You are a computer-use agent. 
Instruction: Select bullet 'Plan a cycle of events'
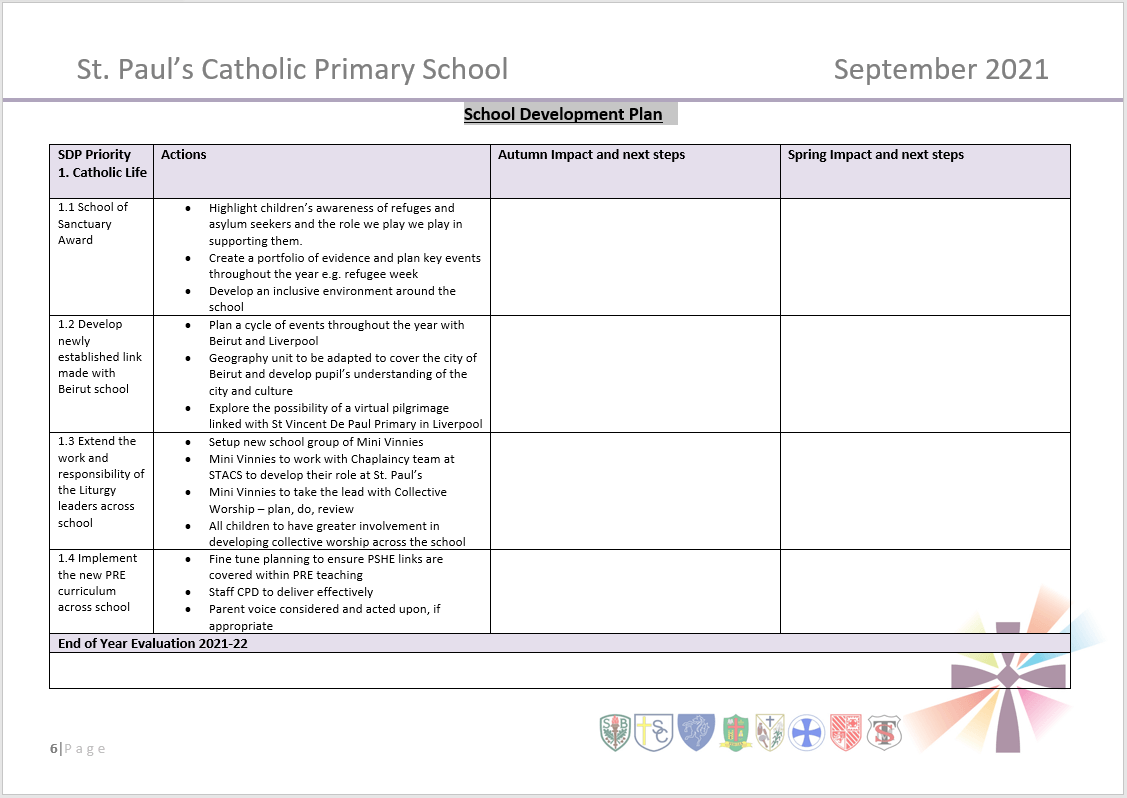click(x=336, y=333)
